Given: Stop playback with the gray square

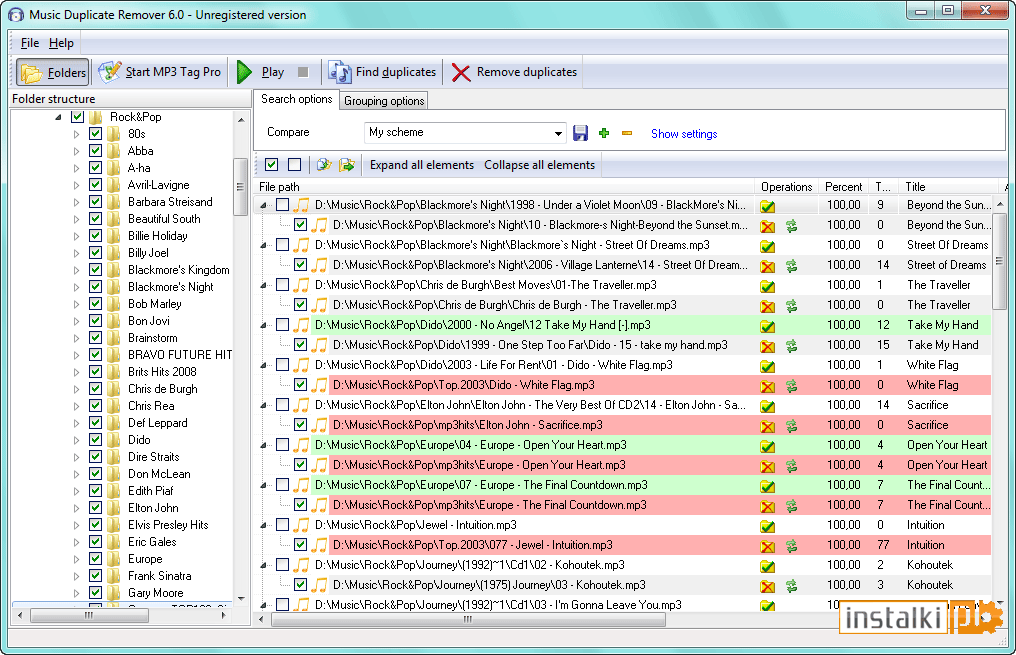Looking at the screenshot, I should coord(303,72).
